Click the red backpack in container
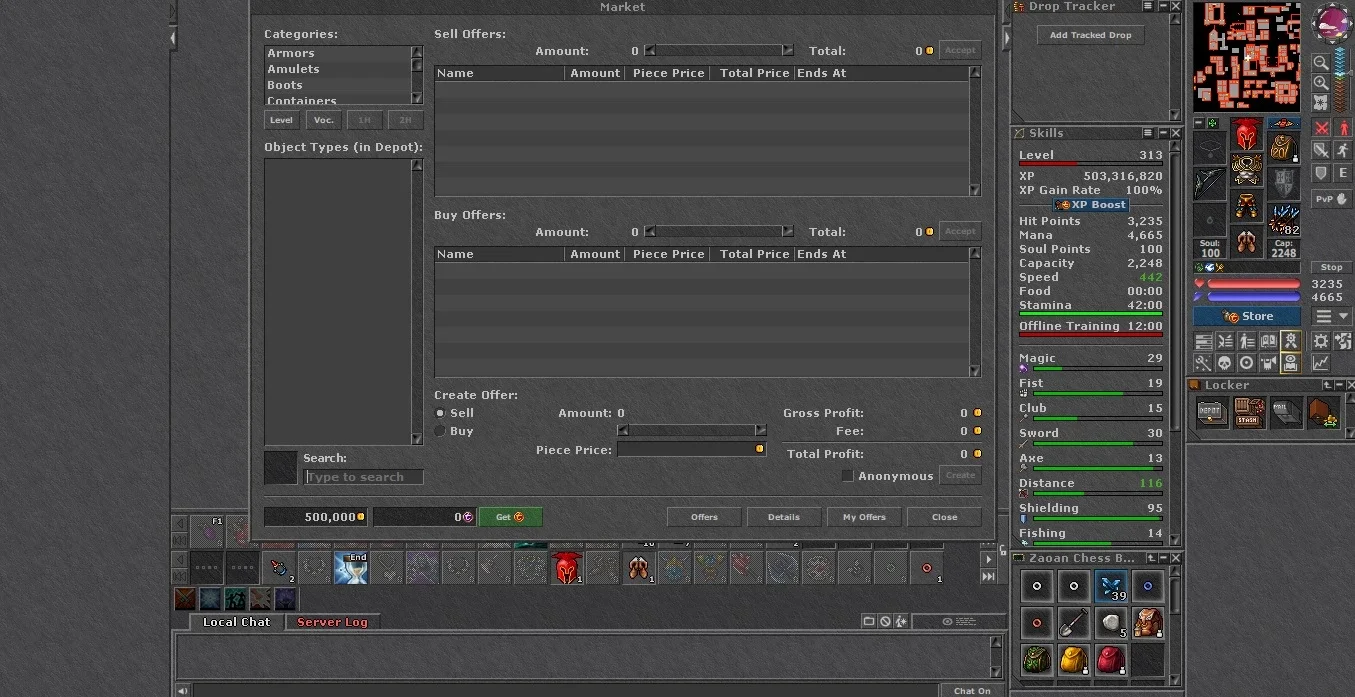Viewport: 1355px width, 697px height. click(x=1111, y=660)
